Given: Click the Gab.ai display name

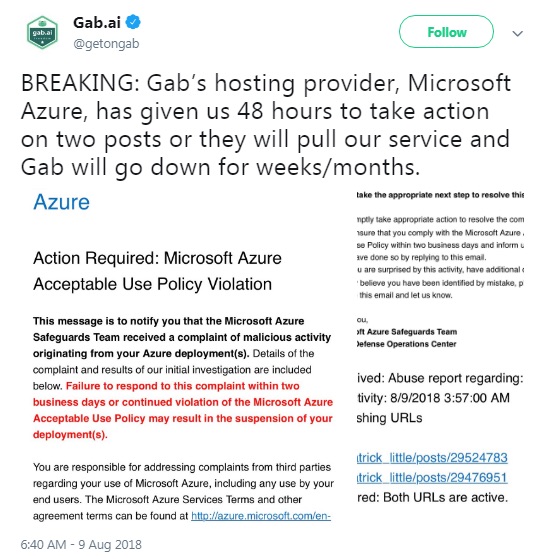Looking at the screenshot, I should coord(97,22).
